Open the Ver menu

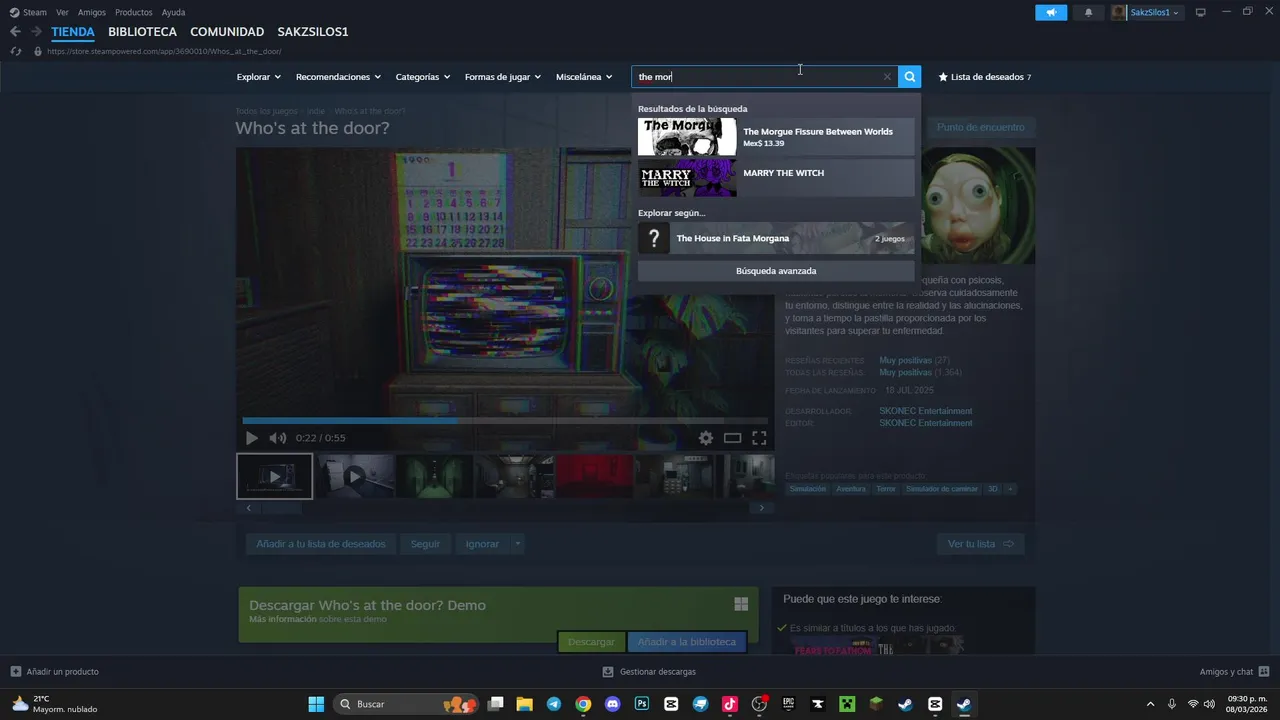[62, 12]
